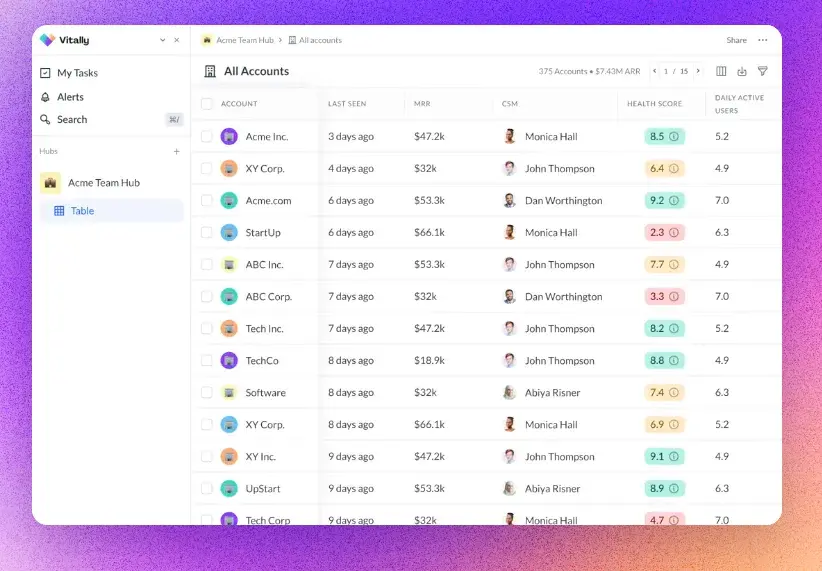Open the filter funnel icon
The width and height of the screenshot is (822, 571).
click(x=763, y=71)
